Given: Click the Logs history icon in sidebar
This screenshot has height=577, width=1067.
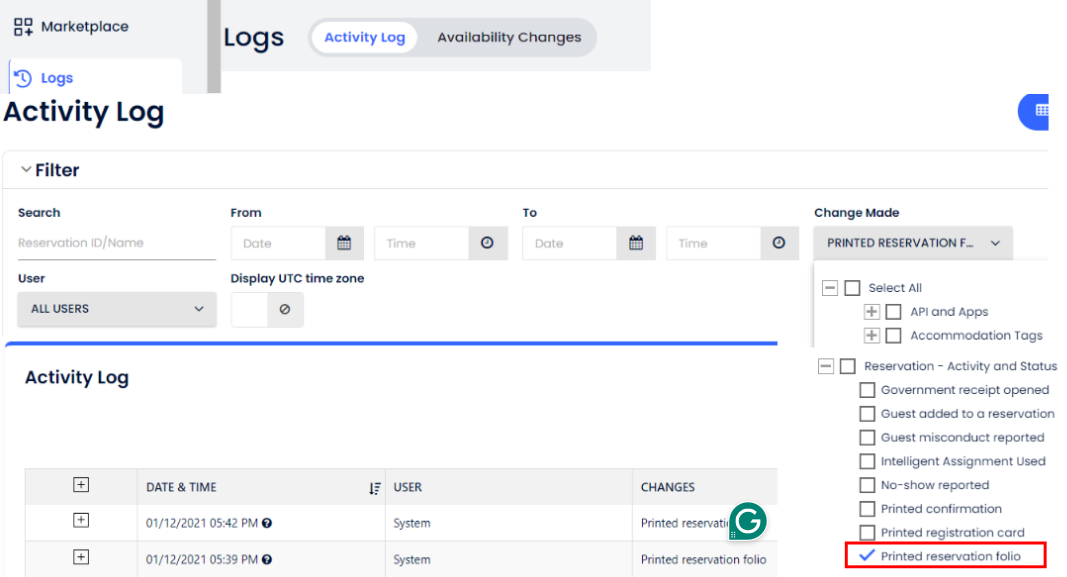Looking at the screenshot, I should click(x=23, y=78).
